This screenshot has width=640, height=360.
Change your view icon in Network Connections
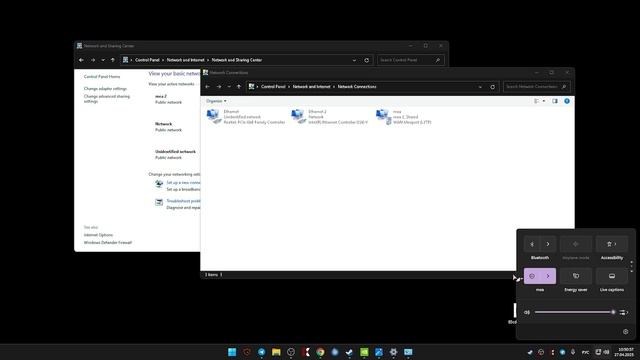pyautogui.click(x=536, y=101)
